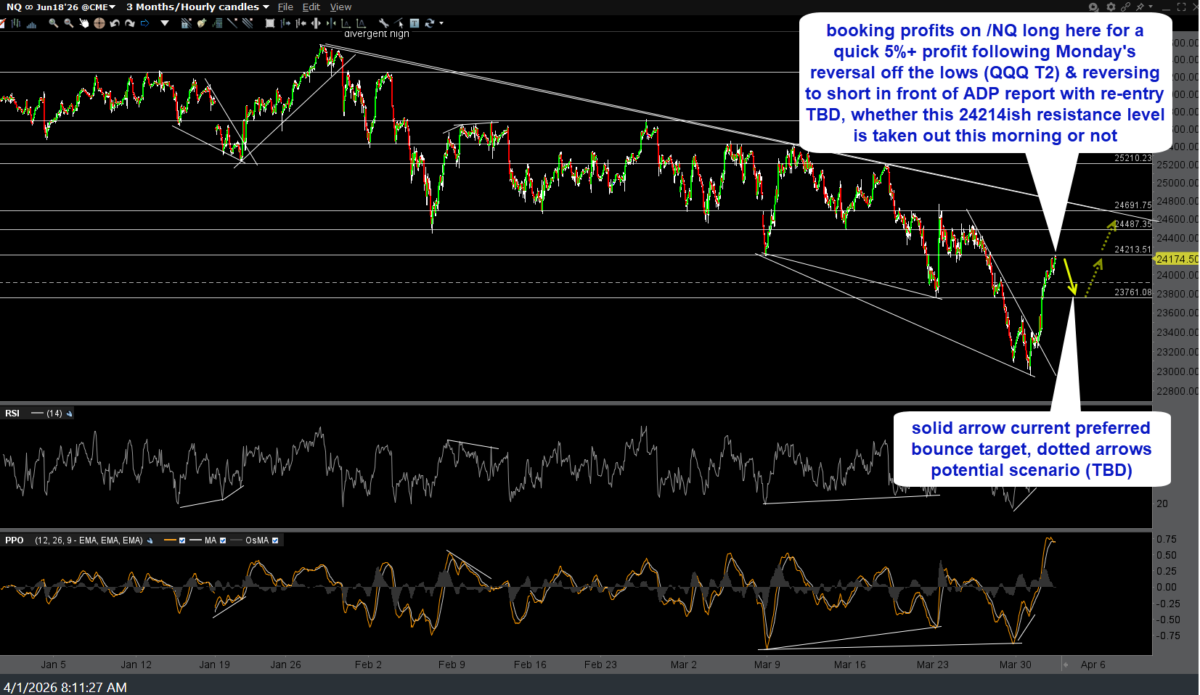1200x695 pixels.
Task: Edit RSI (14) study settings
Action: tap(69, 413)
